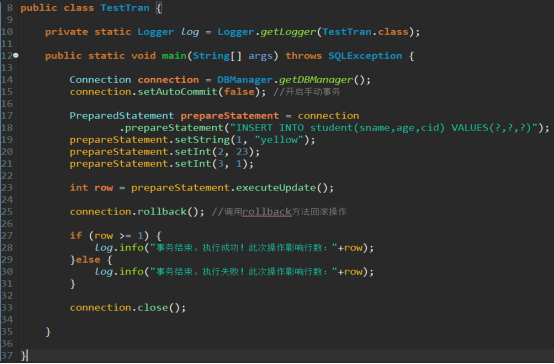Click setAutoCommit on line 15
Viewport: 554px width, 364px height.
pos(177,92)
